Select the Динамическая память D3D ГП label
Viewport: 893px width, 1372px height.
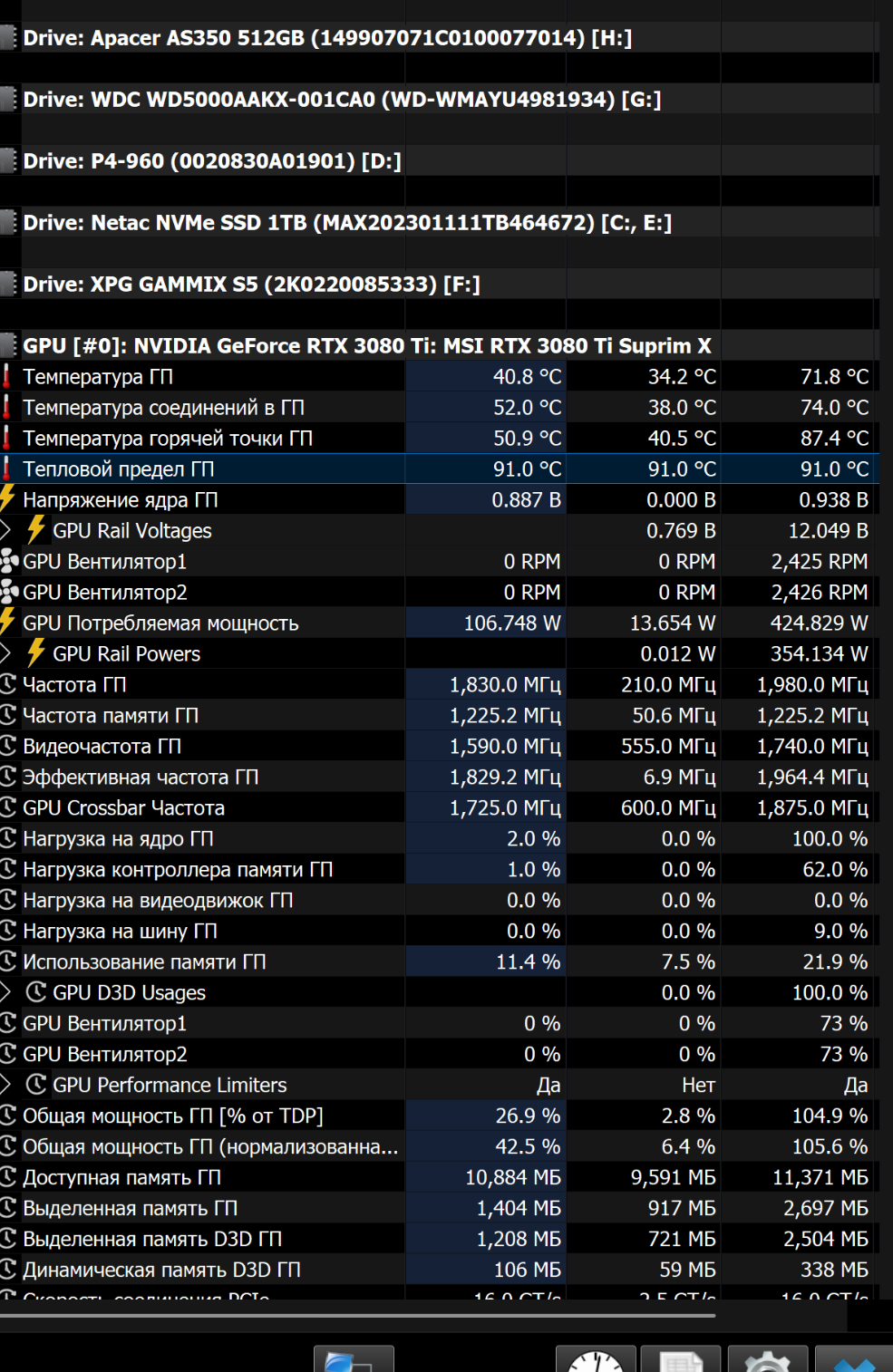tap(161, 1271)
